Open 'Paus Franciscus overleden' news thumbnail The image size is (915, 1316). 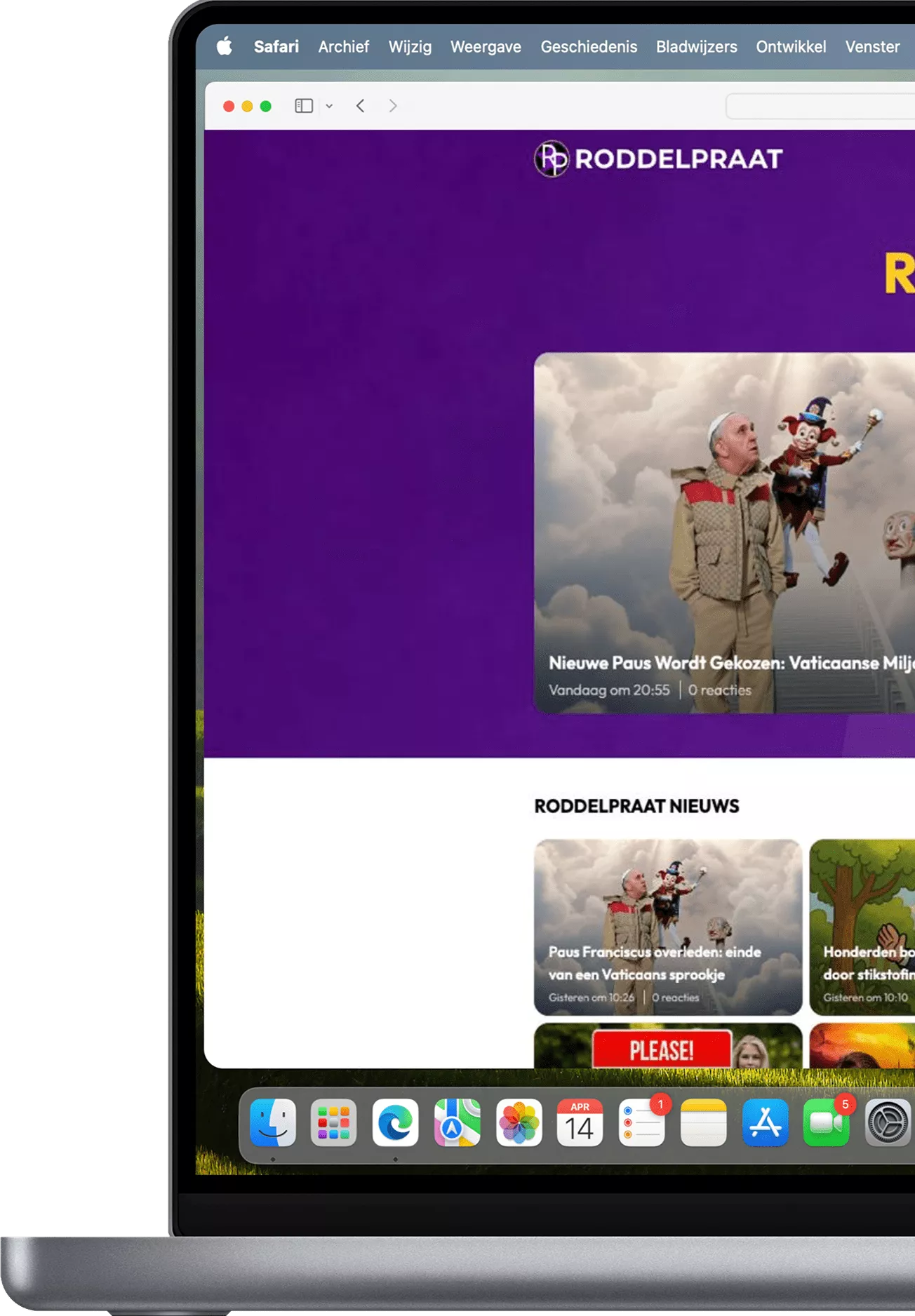pos(667,927)
